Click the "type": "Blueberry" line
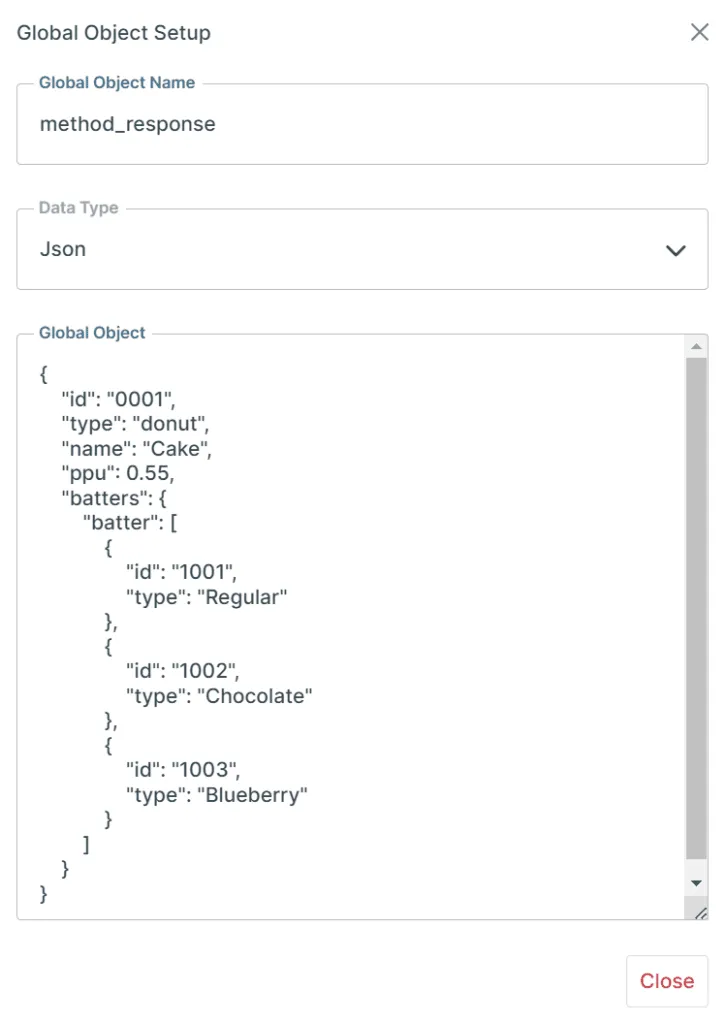The width and height of the screenshot is (726, 1024). [x=216, y=795]
